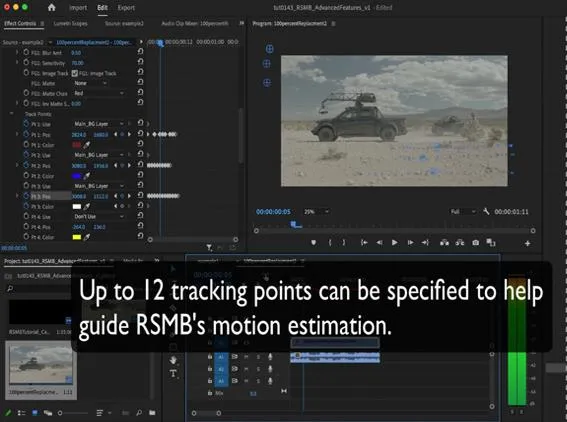Click the Program Monitor current timecode
The height and width of the screenshot is (422, 567).
[273, 212]
